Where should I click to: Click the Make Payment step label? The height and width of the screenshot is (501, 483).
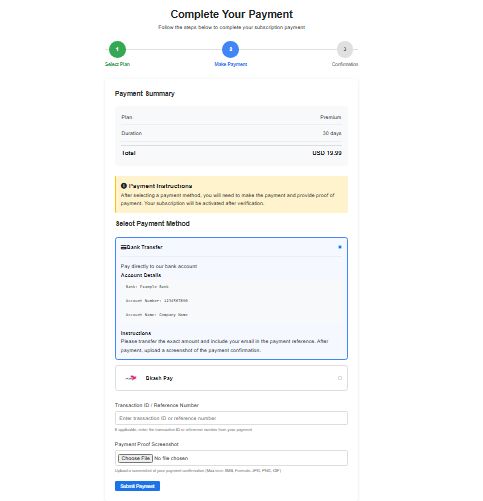point(231,64)
